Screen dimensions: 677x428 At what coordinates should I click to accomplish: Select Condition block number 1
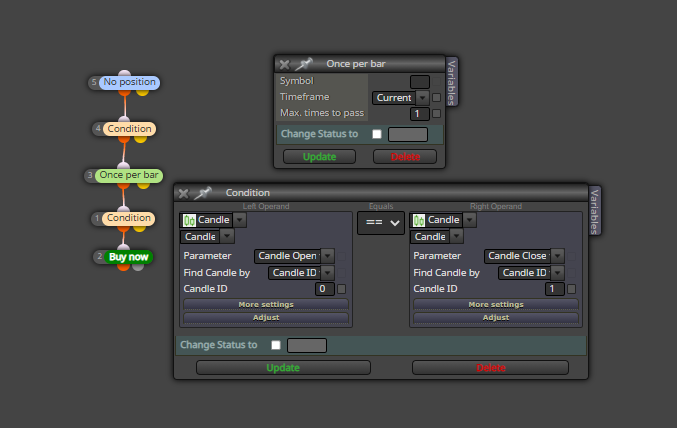pyautogui.click(x=129, y=218)
